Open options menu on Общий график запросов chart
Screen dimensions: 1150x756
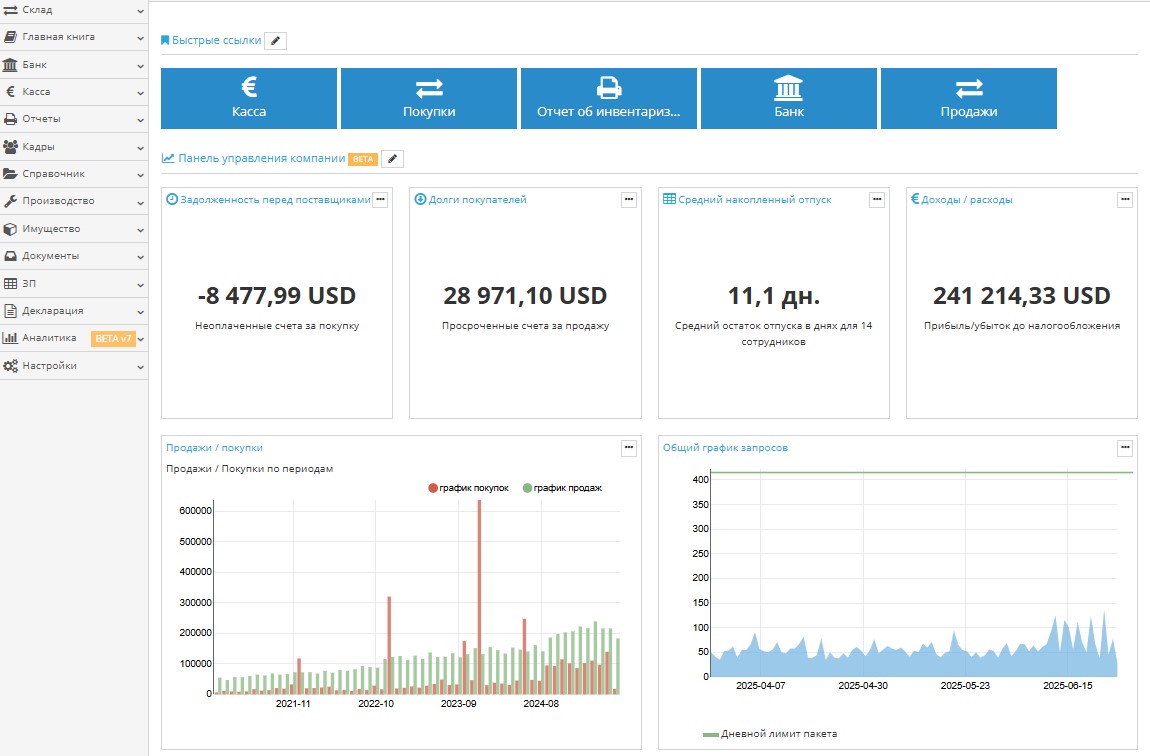pyautogui.click(x=1125, y=448)
